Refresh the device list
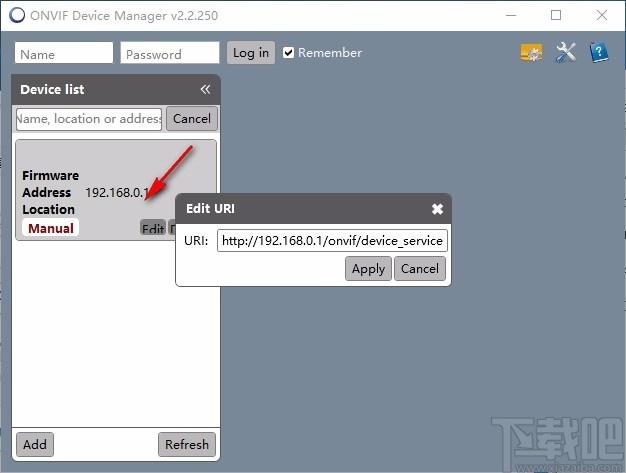 187,444
